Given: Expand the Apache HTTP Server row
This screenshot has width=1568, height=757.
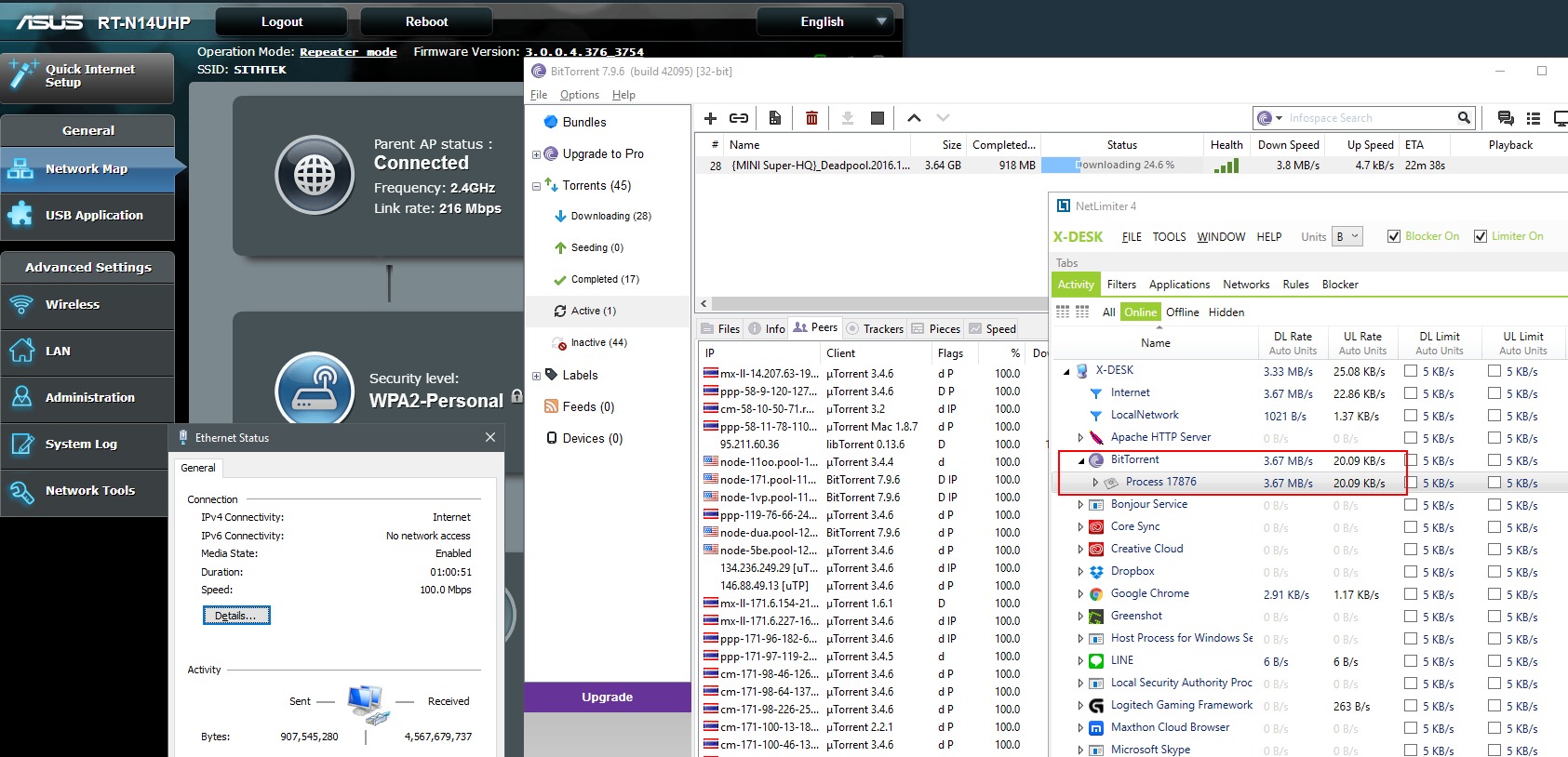Looking at the screenshot, I should pos(1080,437).
